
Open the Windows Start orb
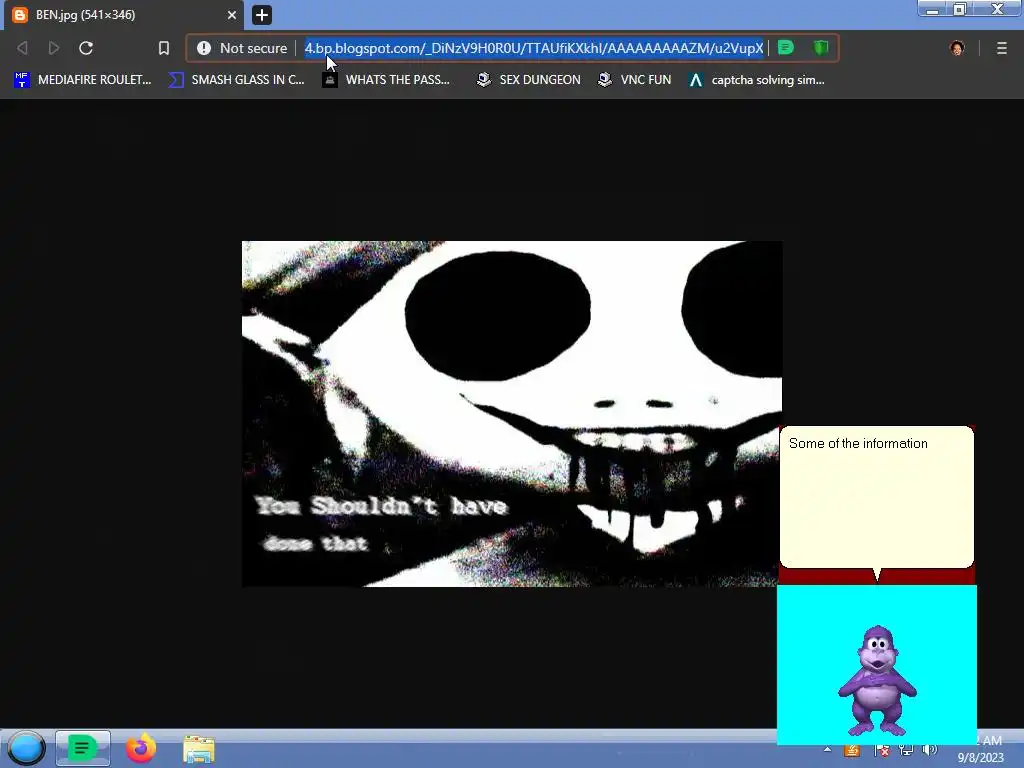point(26,748)
